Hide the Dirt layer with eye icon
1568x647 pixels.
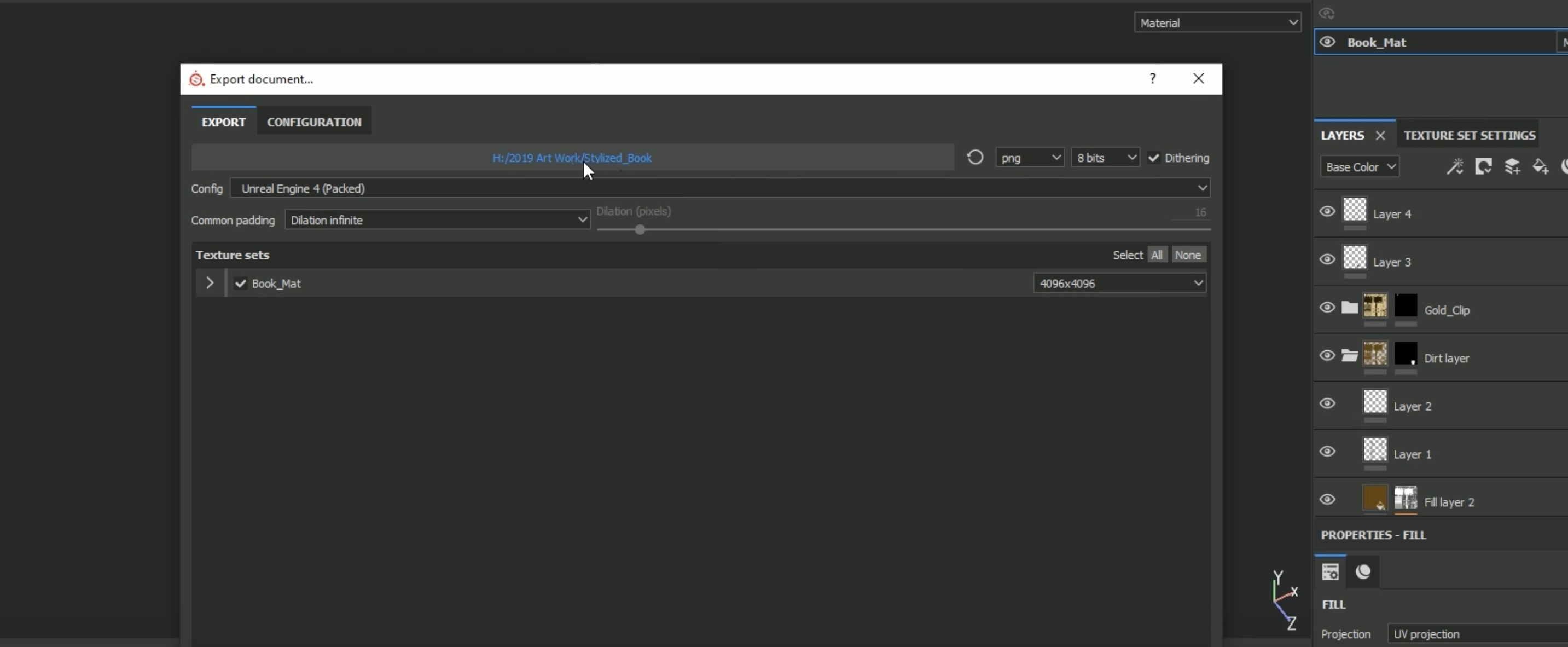pyautogui.click(x=1327, y=356)
